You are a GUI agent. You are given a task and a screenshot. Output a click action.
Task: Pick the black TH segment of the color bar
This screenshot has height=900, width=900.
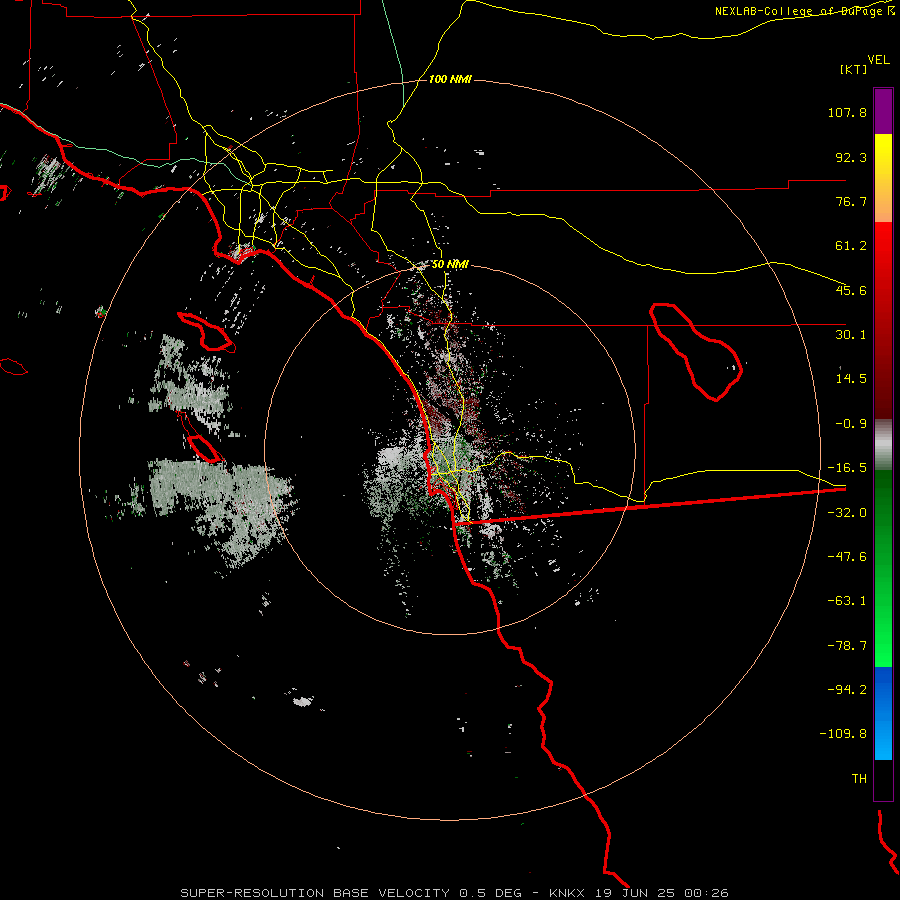tap(883, 779)
